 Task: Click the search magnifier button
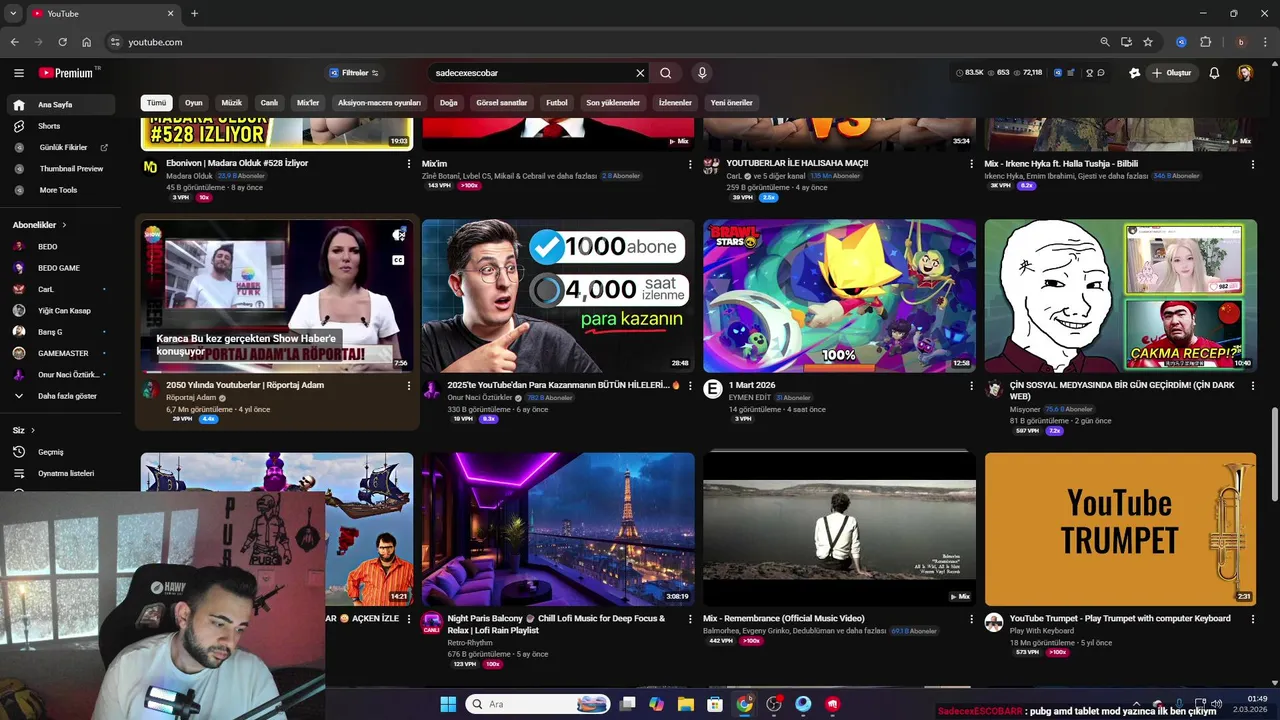[666, 73]
